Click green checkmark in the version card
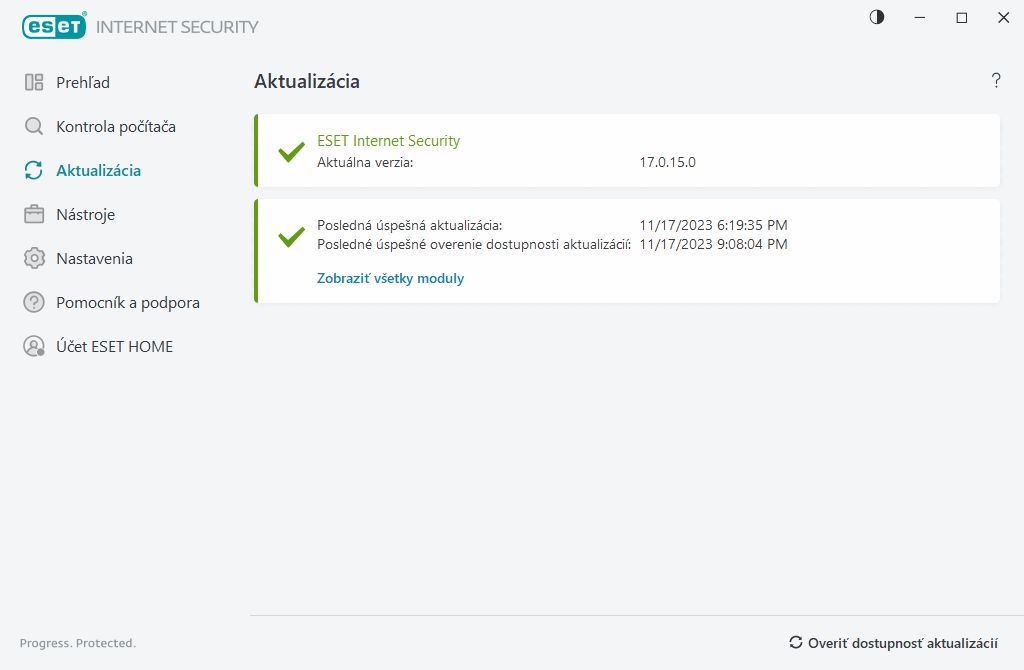 pyautogui.click(x=291, y=152)
